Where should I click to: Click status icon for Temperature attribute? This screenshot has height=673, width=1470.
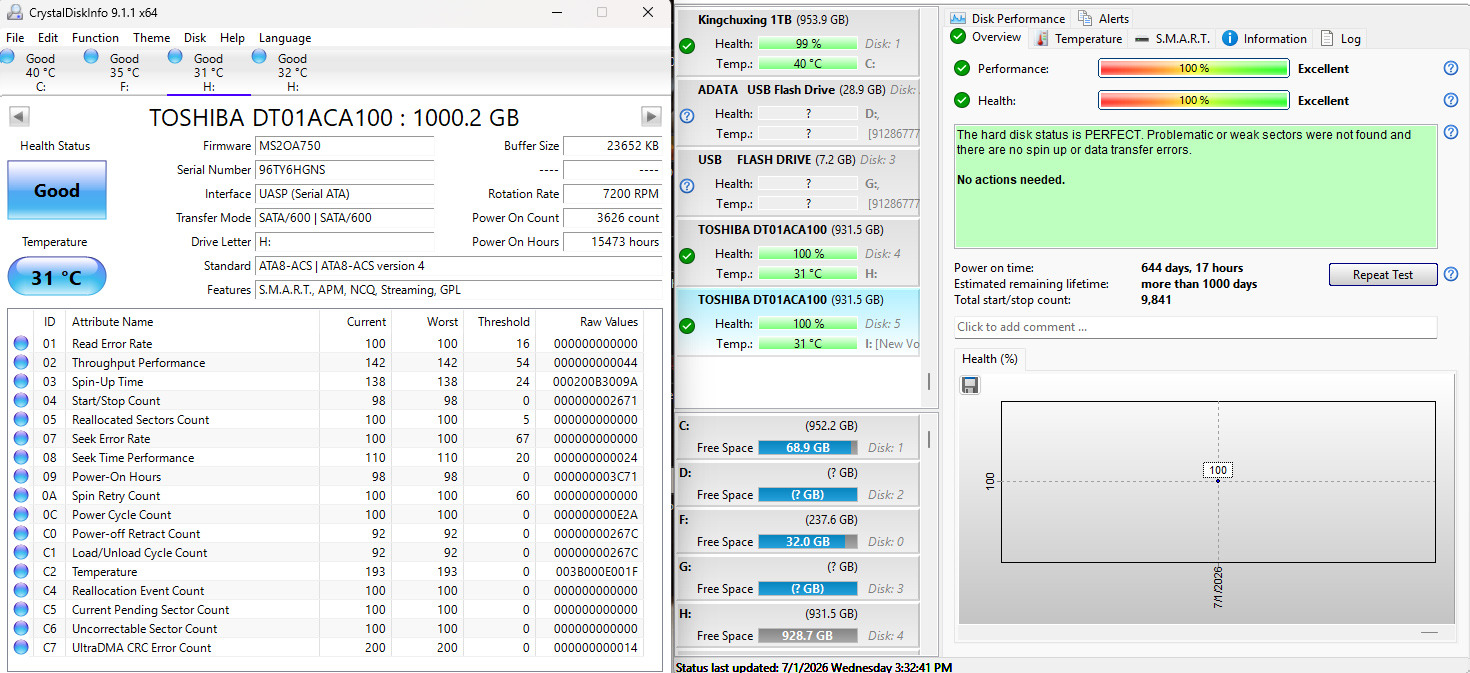[21, 572]
